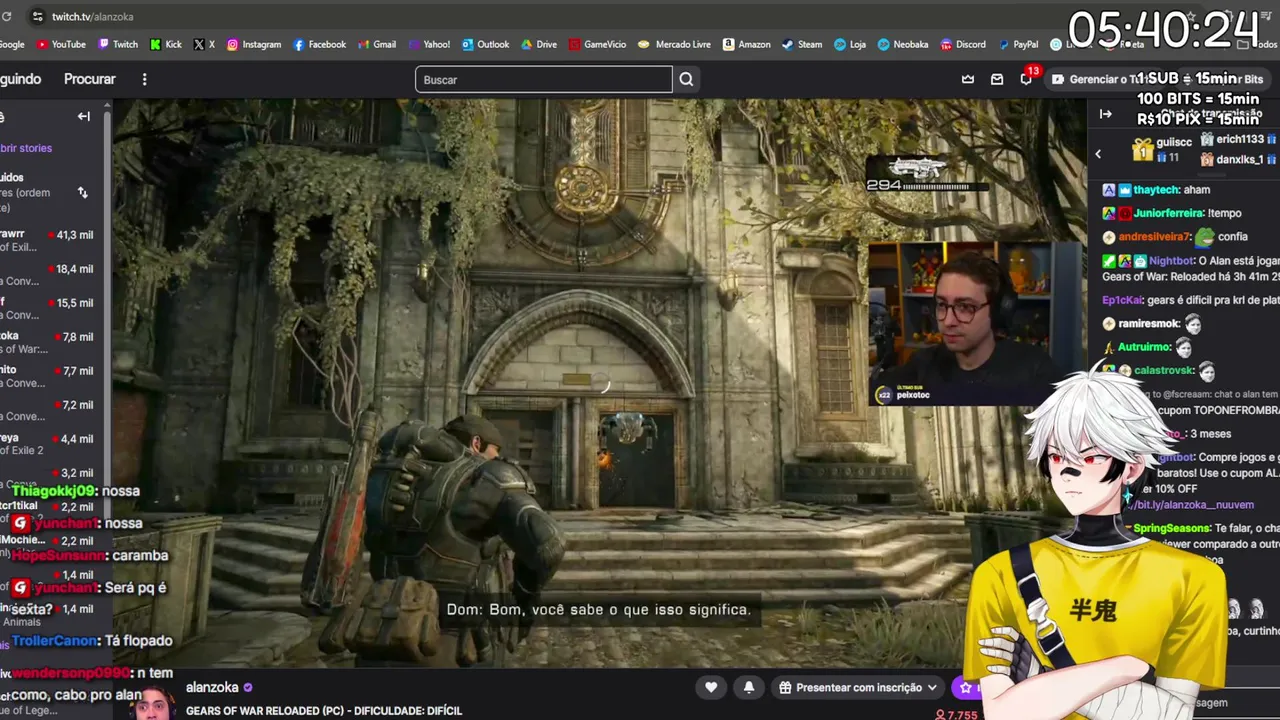1280x720 pixels.
Task: Toggle the notification bell below video
Action: (749, 687)
